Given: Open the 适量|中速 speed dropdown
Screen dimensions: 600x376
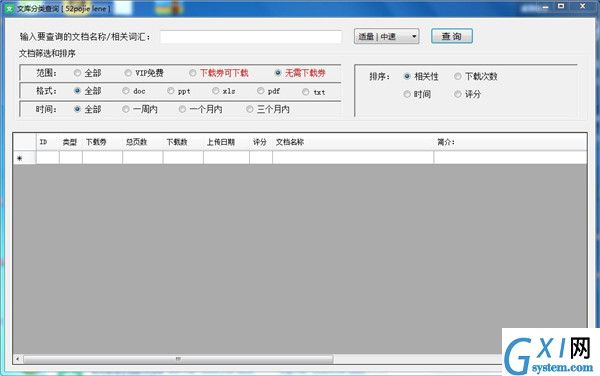Looking at the screenshot, I should click(386, 37).
